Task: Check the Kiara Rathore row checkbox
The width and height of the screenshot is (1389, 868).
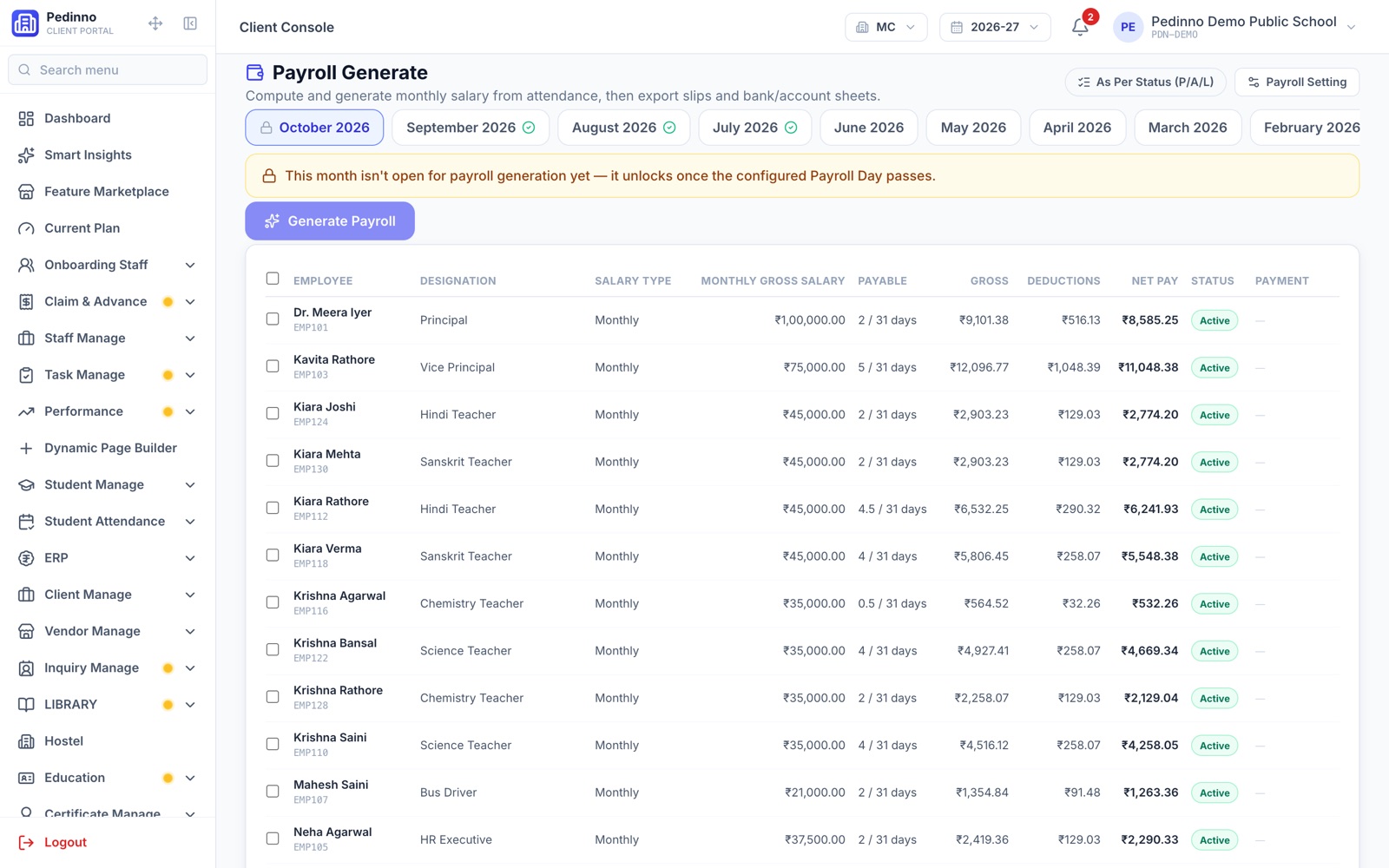Action: [273, 508]
